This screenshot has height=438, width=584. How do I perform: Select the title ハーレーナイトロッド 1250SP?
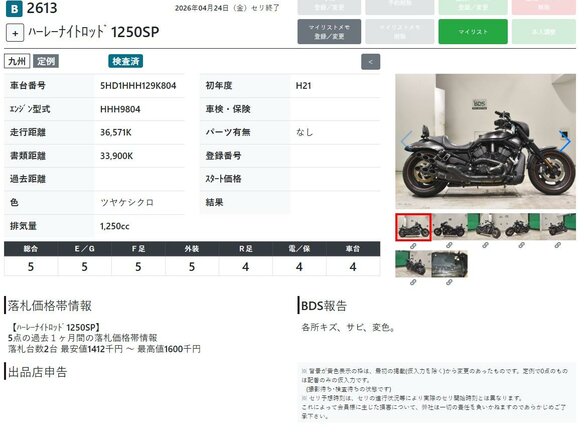(x=94, y=32)
